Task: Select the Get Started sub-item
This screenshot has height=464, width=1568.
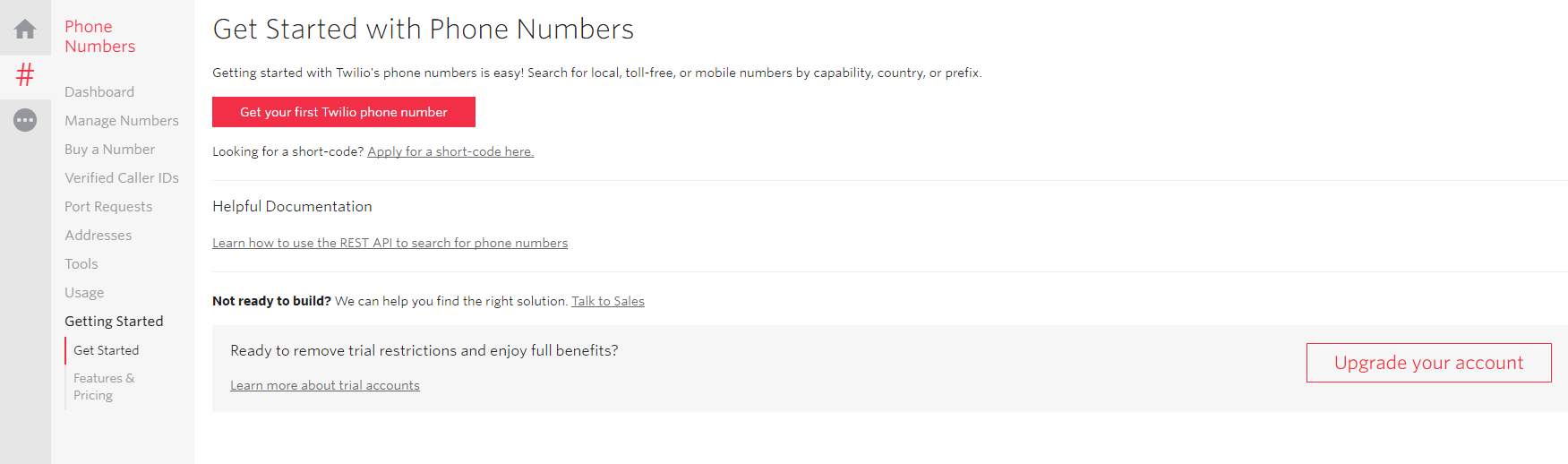Action: [x=107, y=350]
